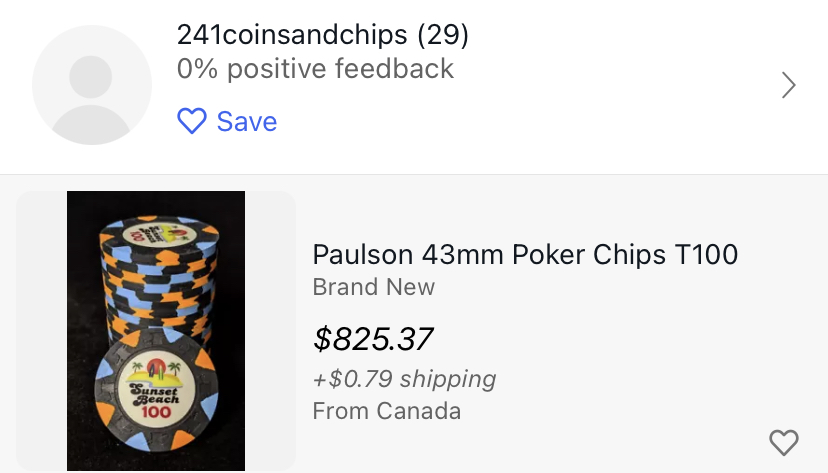Open seller details with the right chevron
Viewport: 828px width, 473px height.
point(788,86)
